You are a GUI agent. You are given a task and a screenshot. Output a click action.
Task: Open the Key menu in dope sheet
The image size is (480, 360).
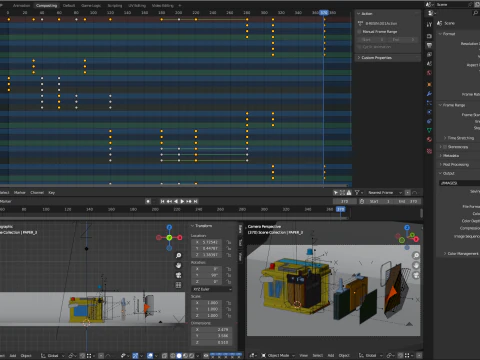click(x=51, y=192)
